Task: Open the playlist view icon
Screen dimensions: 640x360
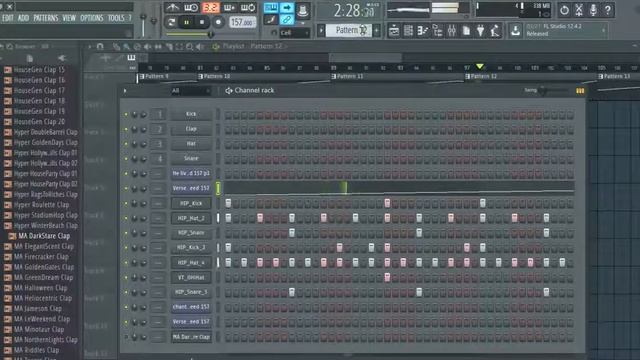Action: tap(393, 31)
